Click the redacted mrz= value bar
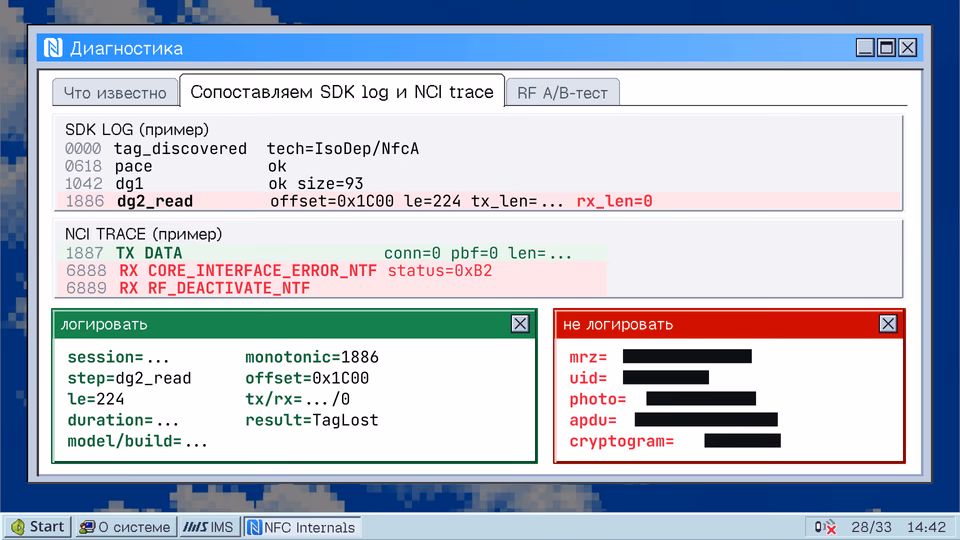Image resolution: width=960 pixels, height=540 pixels. pyautogui.click(x=687, y=356)
